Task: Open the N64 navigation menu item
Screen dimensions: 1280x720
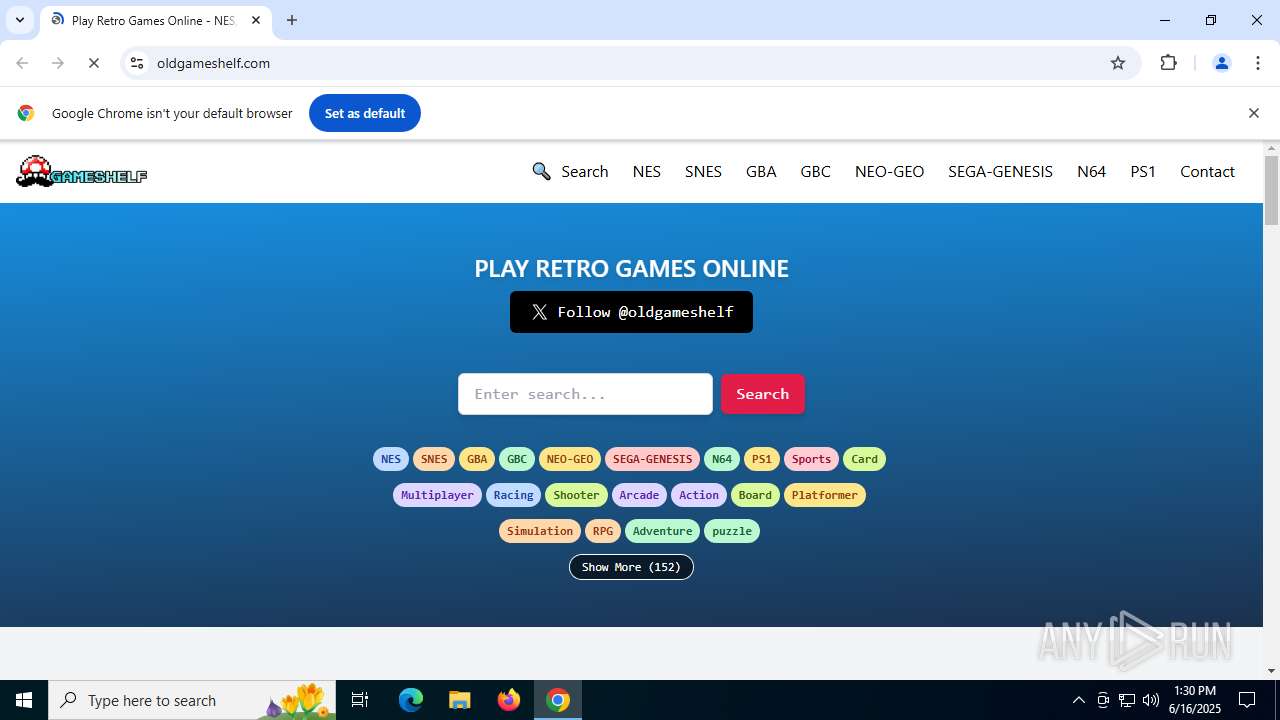Action: coord(1091,171)
